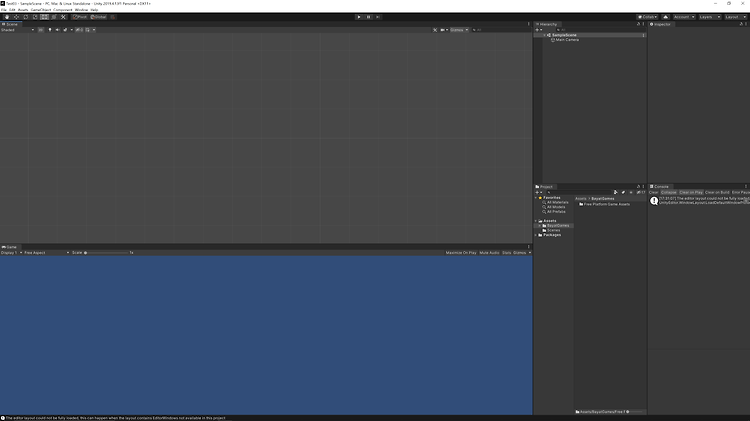
Task: Open SampleScene options (three dots)
Action: tap(643, 35)
